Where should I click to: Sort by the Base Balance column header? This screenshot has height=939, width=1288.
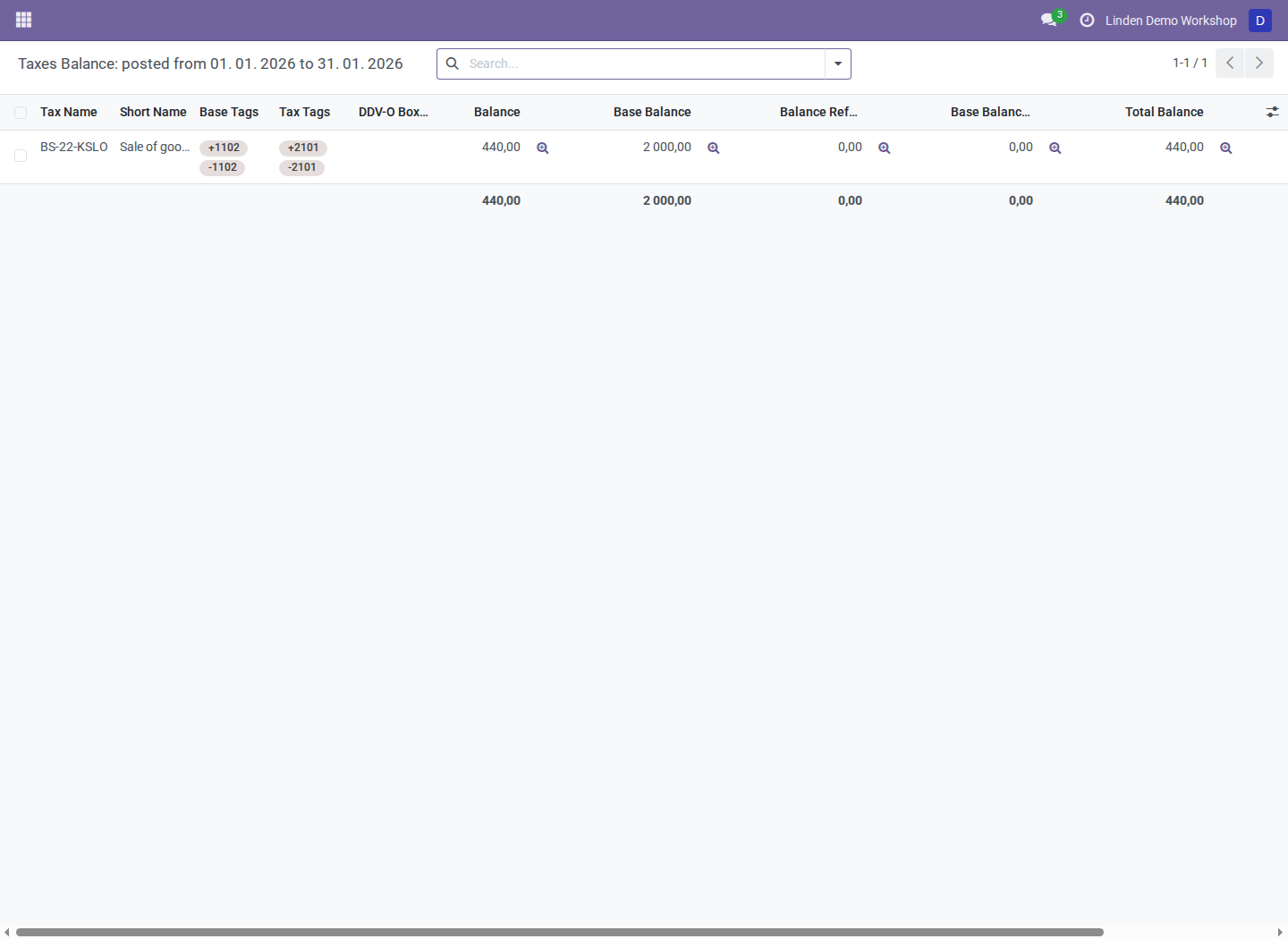coord(652,112)
